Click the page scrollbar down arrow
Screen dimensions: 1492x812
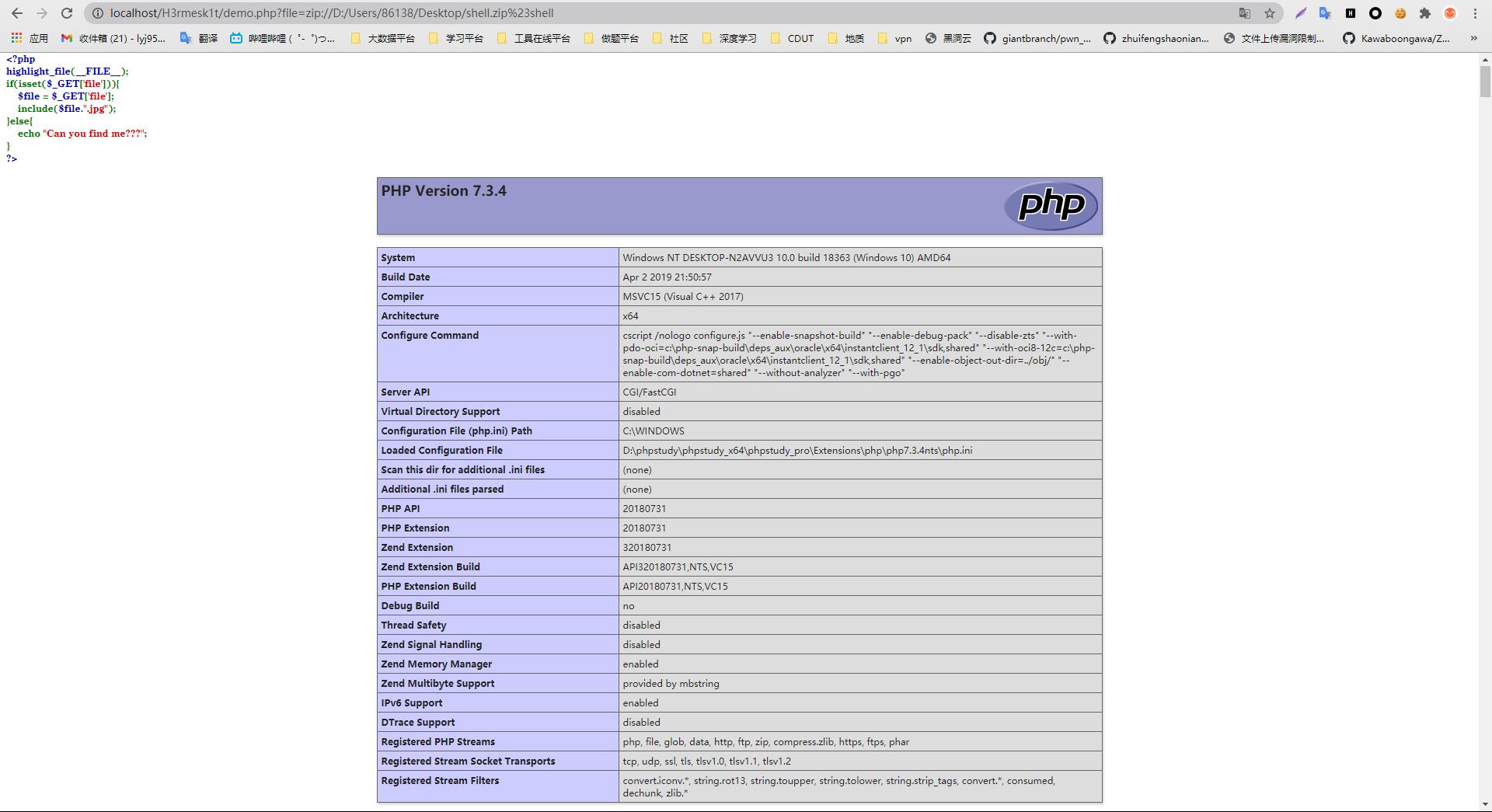(x=1485, y=804)
